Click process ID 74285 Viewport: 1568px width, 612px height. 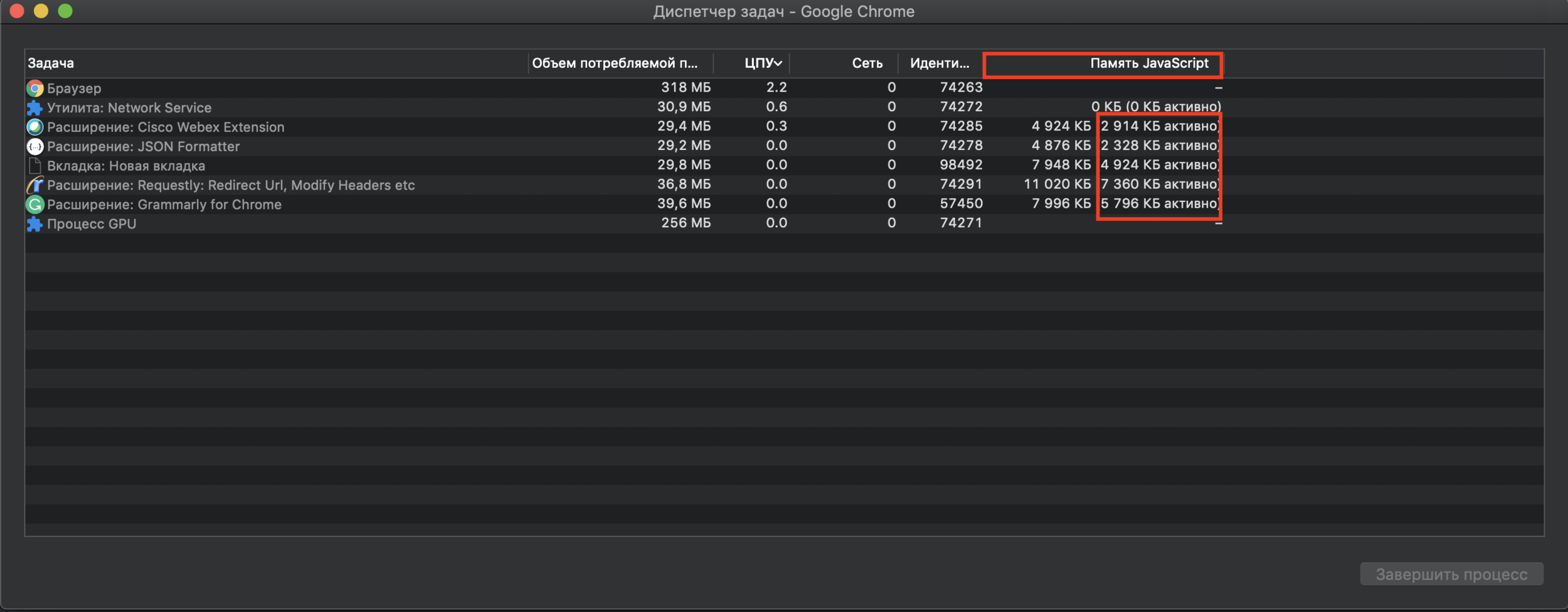pyautogui.click(x=961, y=126)
